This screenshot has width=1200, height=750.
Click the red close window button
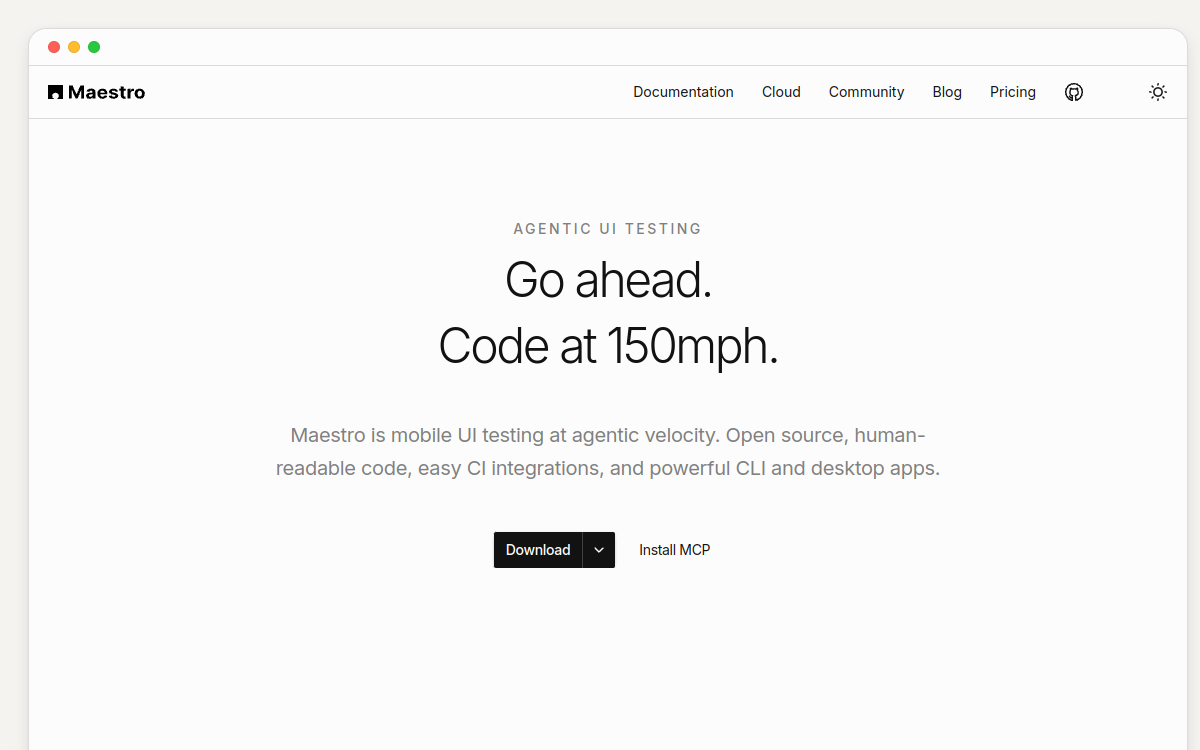tap(54, 47)
